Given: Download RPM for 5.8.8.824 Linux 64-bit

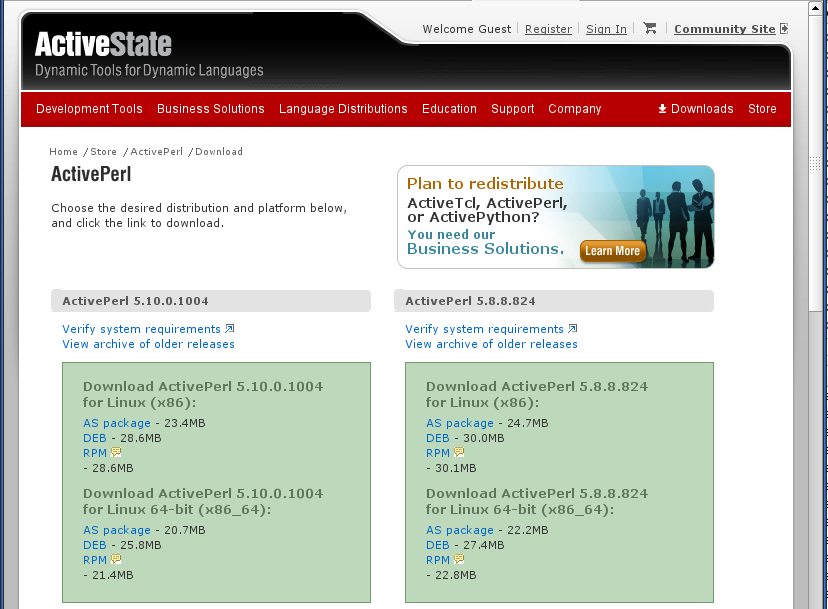Looking at the screenshot, I should point(438,560).
